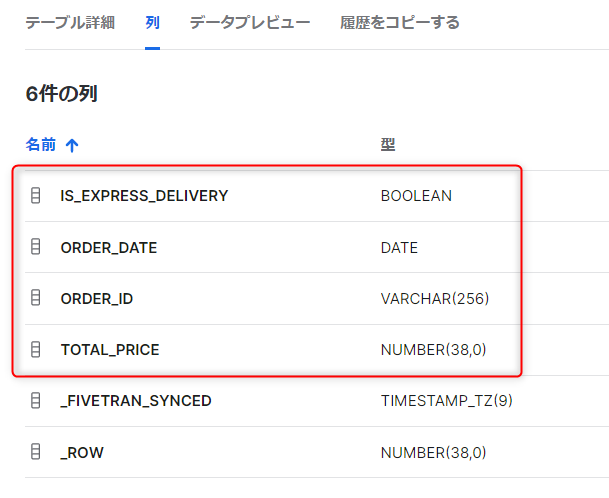Viewport: 609px width, 498px height.
Task: Click the ascending sort arrow next to 名前
Action: (x=72, y=145)
